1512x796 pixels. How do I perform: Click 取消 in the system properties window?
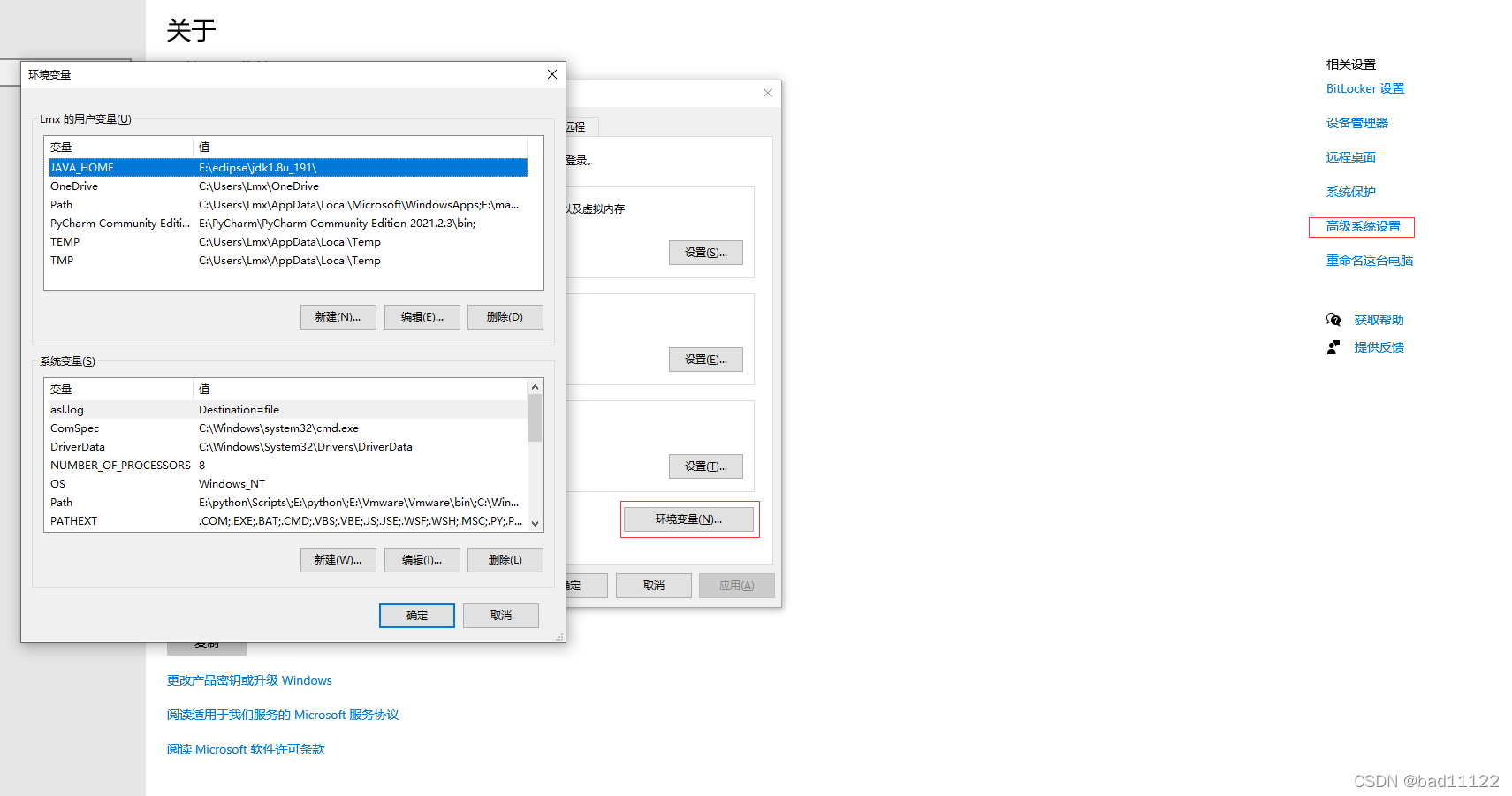coord(654,586)
